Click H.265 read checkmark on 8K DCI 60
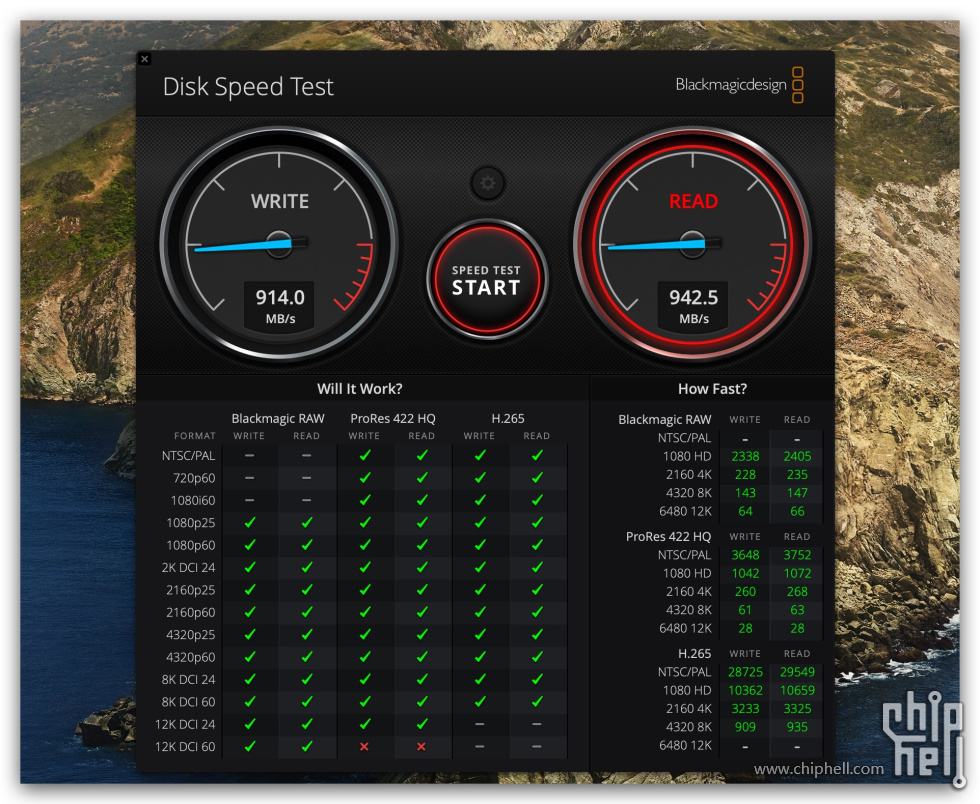Image resolution: width=980 pixels, height=804 pixels. 537,701
